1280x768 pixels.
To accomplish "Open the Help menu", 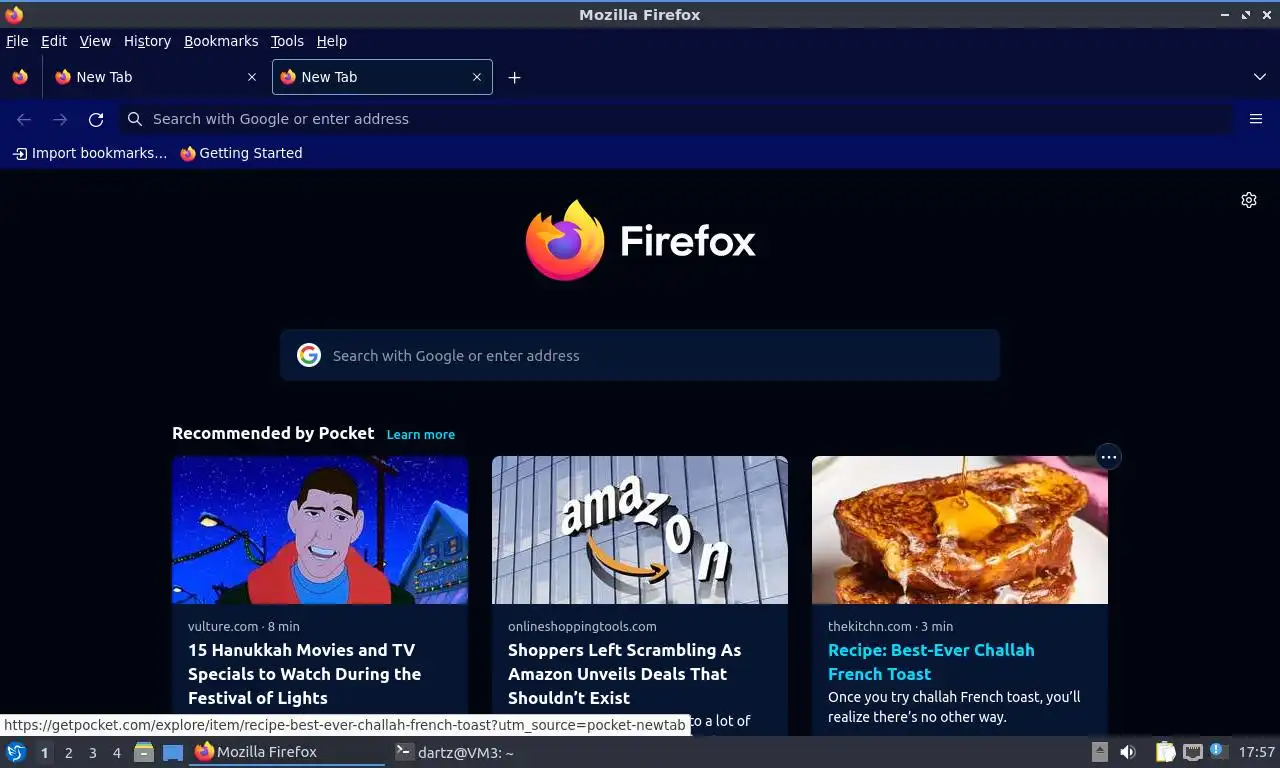I will [332, 41].
